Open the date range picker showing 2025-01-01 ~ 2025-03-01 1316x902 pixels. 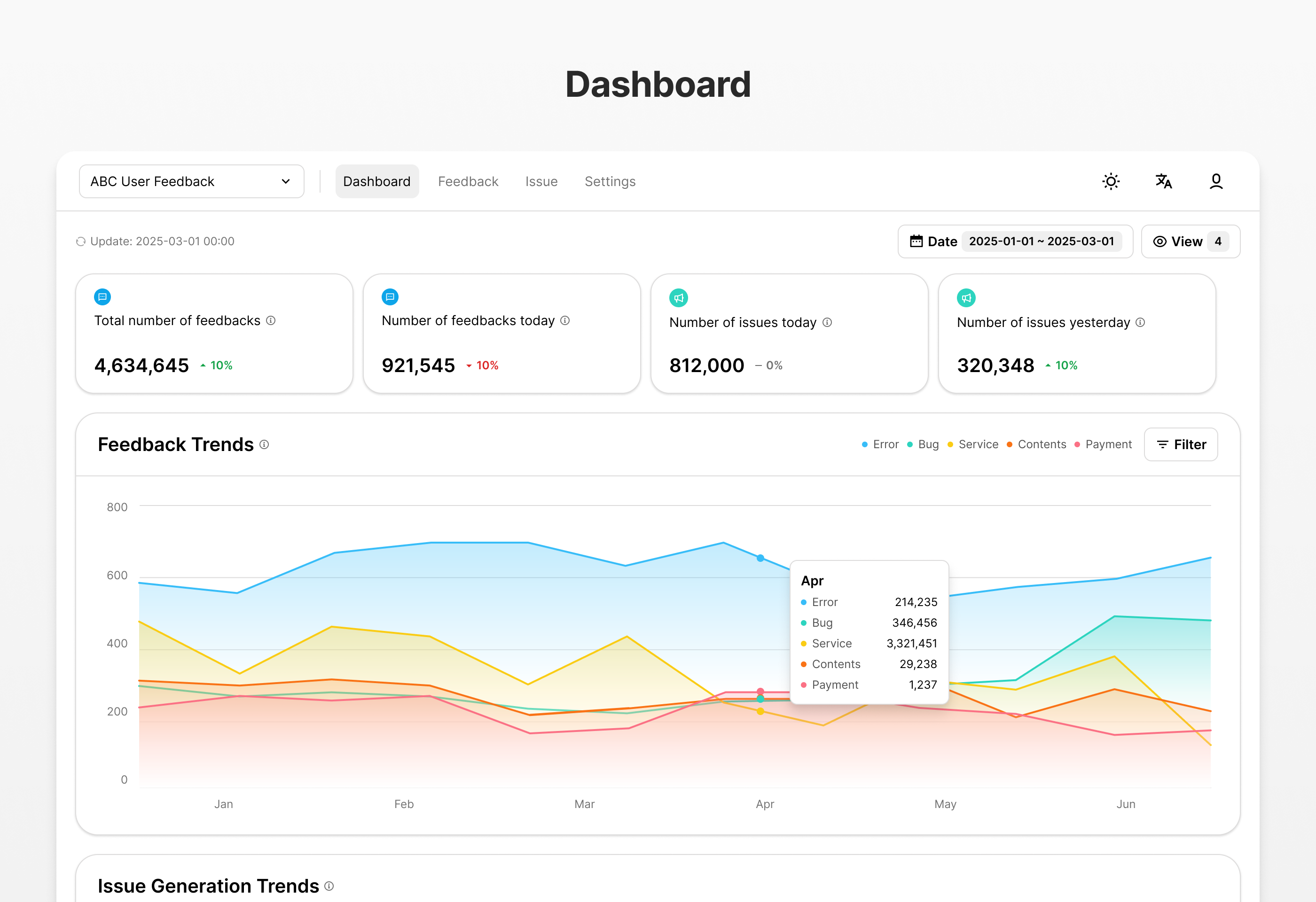pyautogui.click(x=1042, y=241)
